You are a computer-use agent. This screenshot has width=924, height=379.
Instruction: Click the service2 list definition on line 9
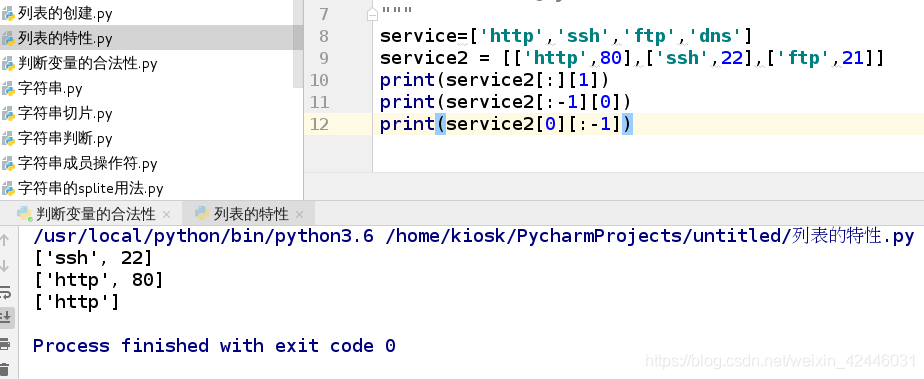pyautogui.click(x=632, y=58)
